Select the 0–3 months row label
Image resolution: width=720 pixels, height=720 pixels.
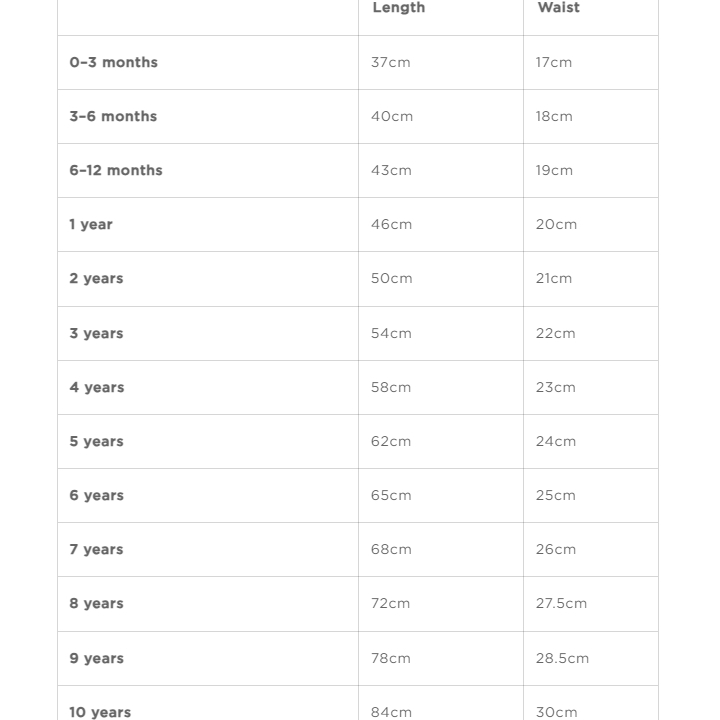point(114,62)
